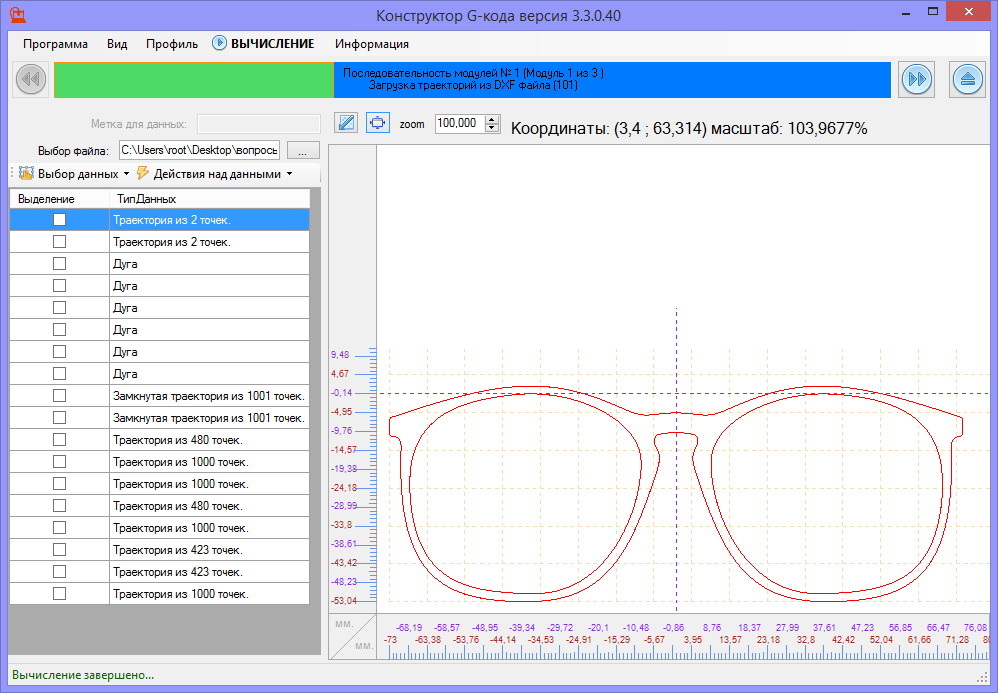Screen dimensions: 998x693
Task: Tick the checkbox for first Траектория из 2 точек
Action: [59, 219]
